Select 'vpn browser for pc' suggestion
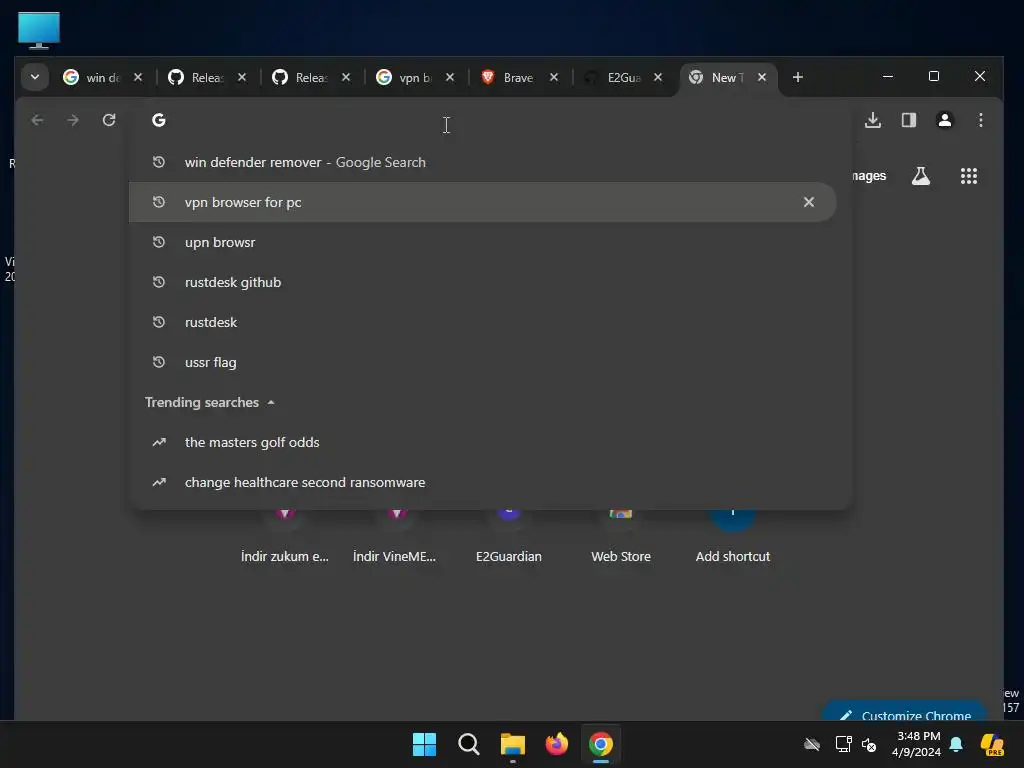Image resolution: width=1024 pixels, height=768 pixels. [x=483, y=202]
